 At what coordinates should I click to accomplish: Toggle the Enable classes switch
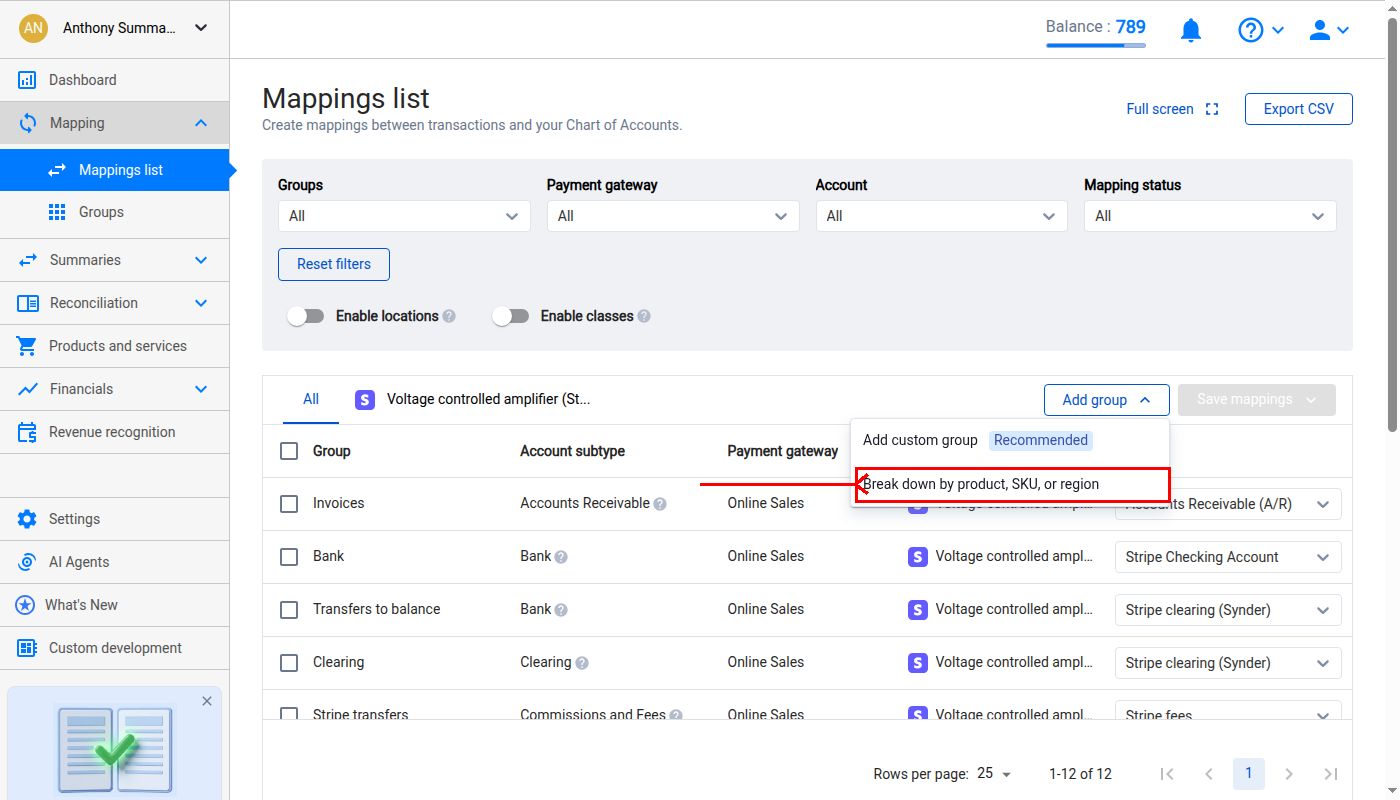click(510, 316)
